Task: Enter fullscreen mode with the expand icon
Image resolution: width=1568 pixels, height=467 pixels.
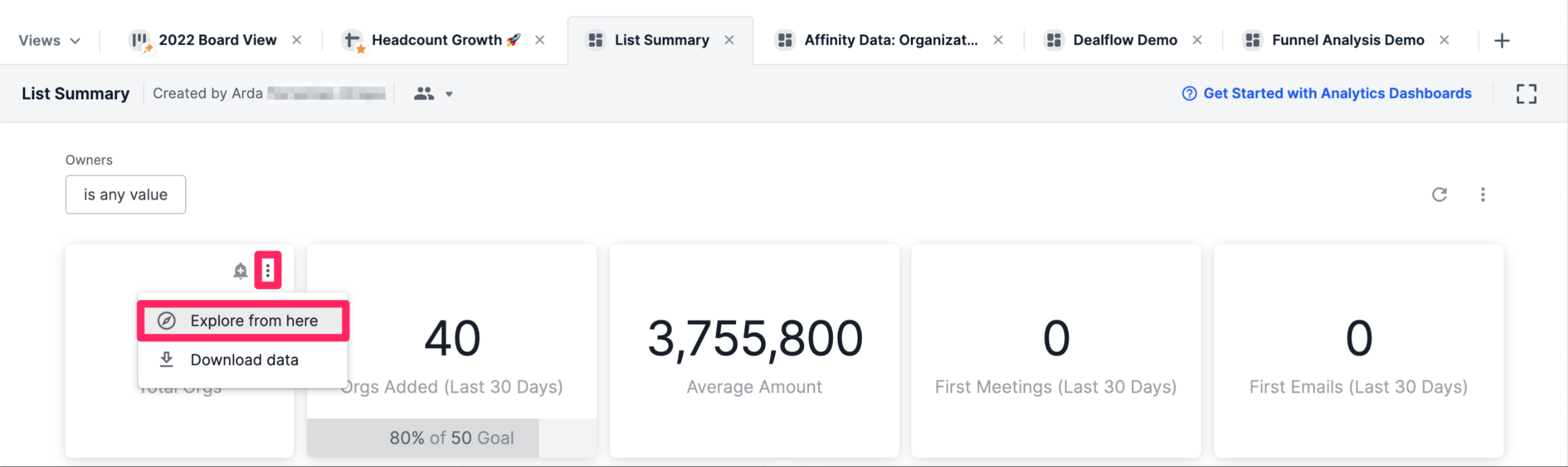Action: pos(1526,94)
